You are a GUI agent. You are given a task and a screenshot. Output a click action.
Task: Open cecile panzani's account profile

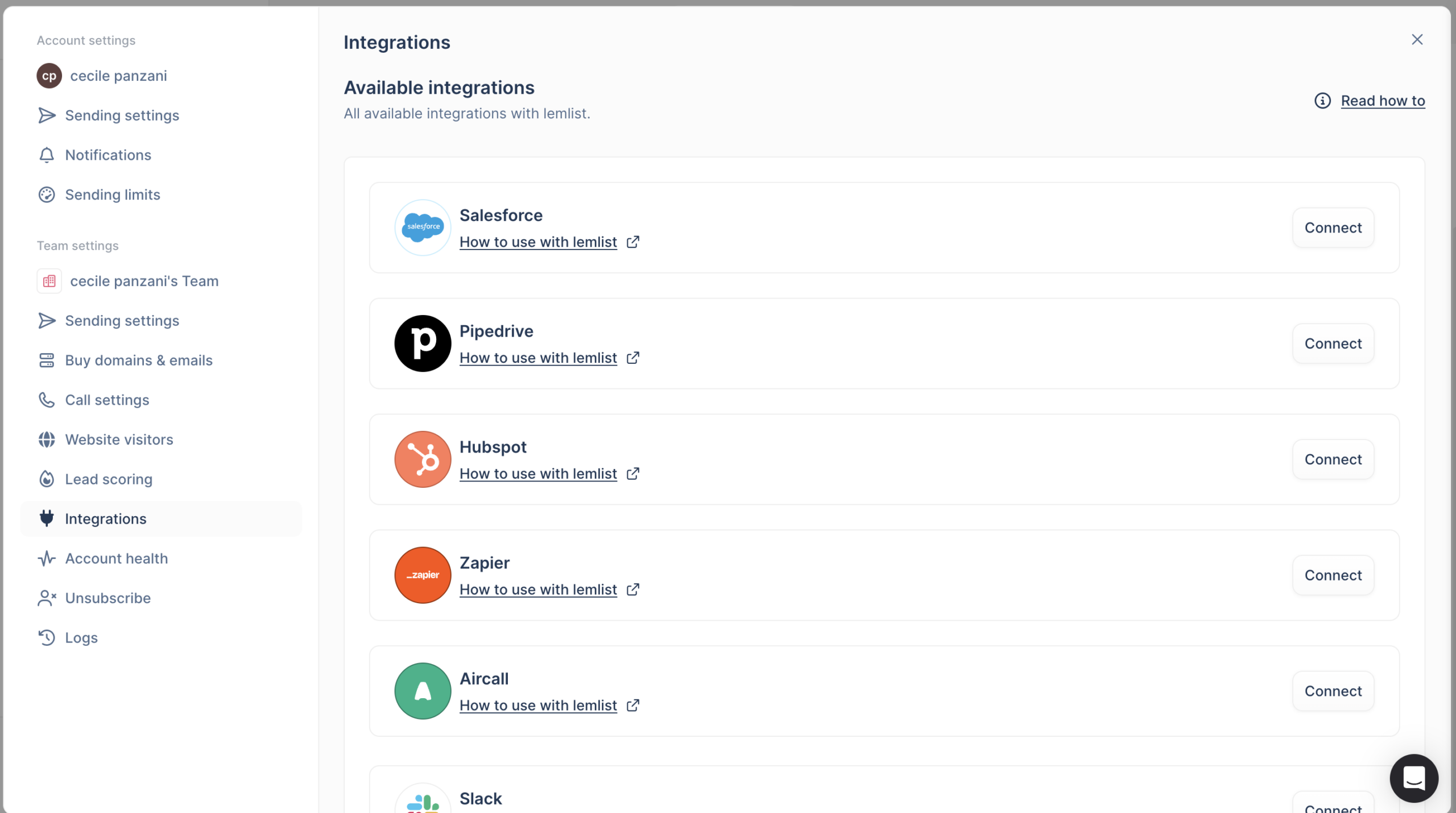118,75
